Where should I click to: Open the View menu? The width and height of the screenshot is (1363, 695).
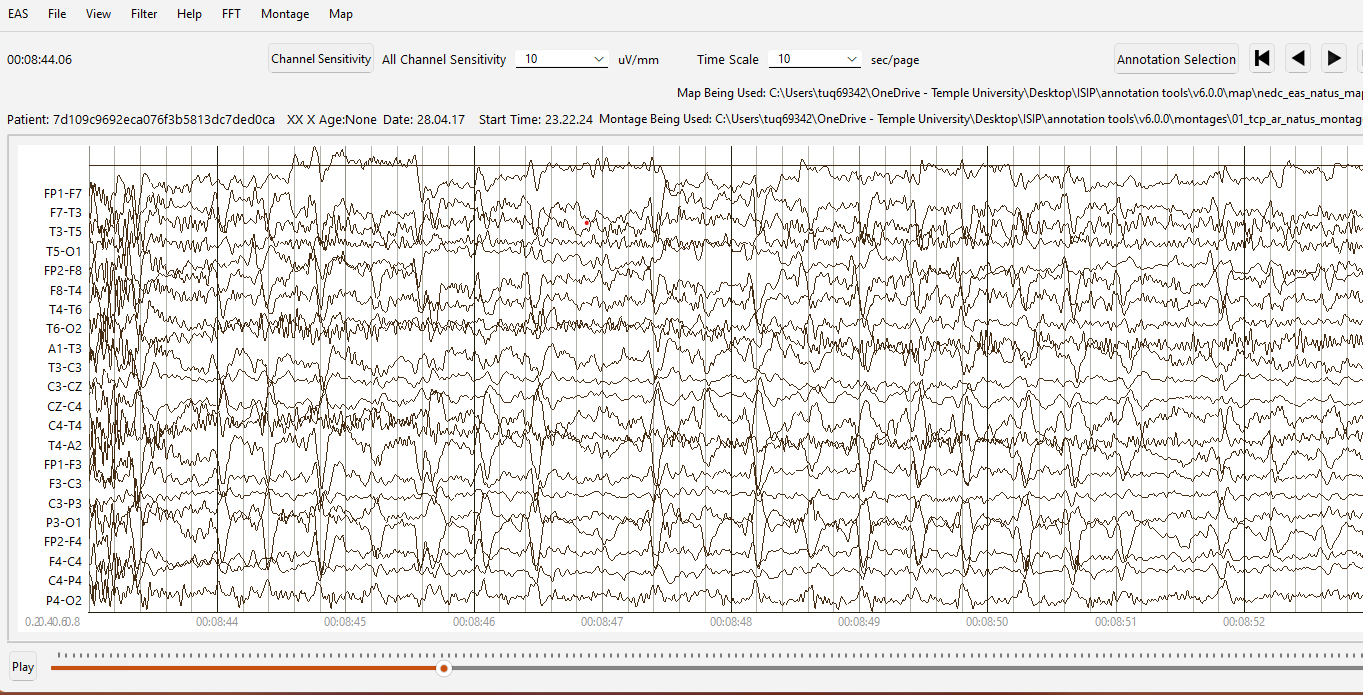click(99, 14)
